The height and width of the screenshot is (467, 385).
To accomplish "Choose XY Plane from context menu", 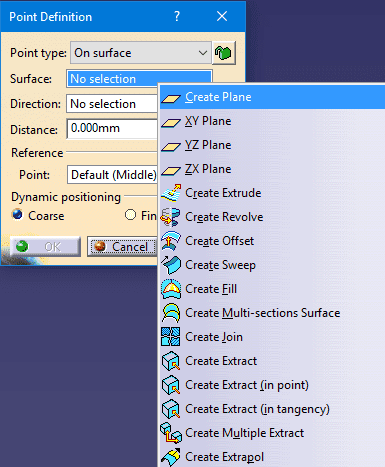I will pyautogui.click(x=272, y=121).
